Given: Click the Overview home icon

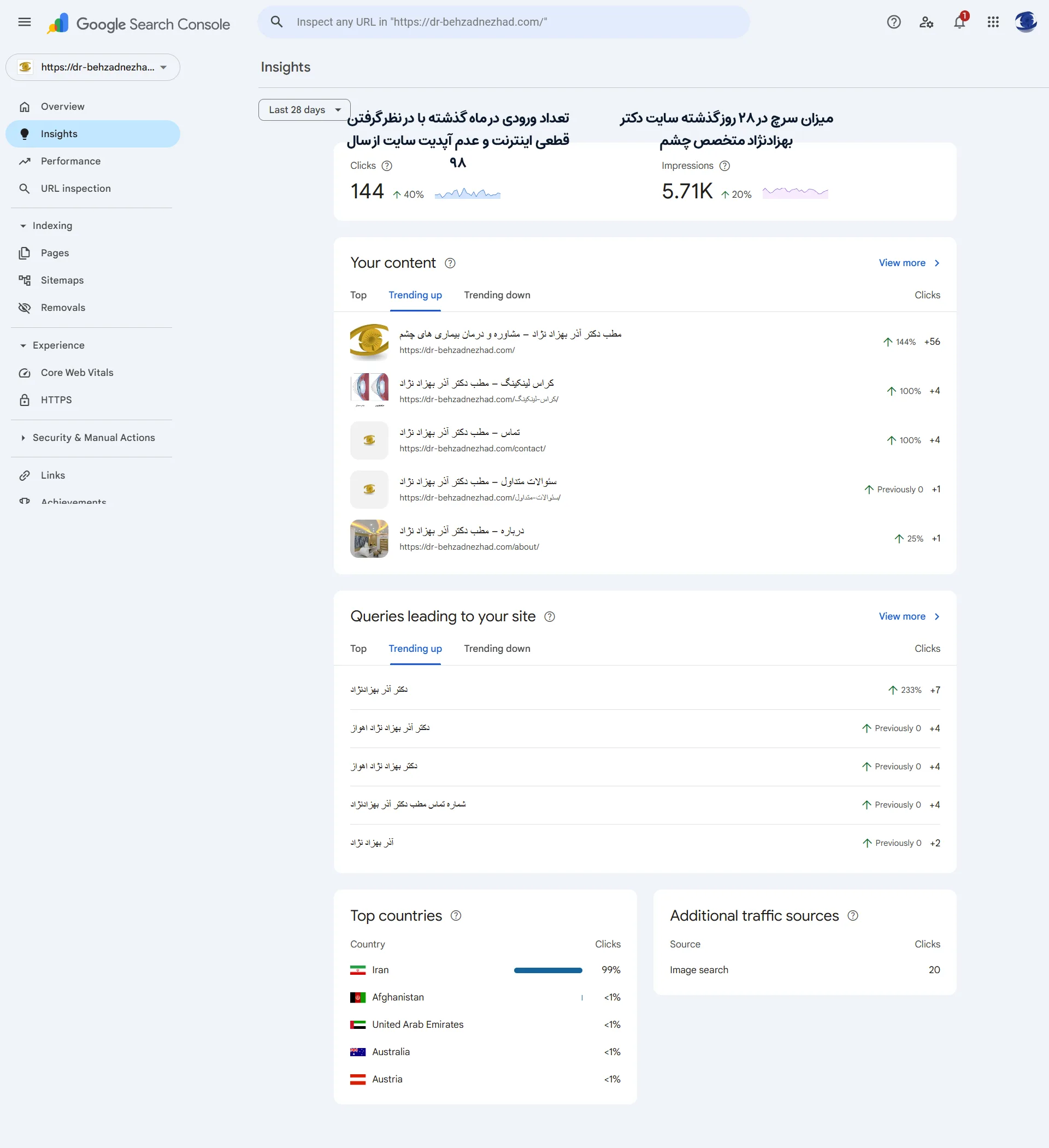Looking at the screenshot, I should pyautogui.click(x=25, y=107).
